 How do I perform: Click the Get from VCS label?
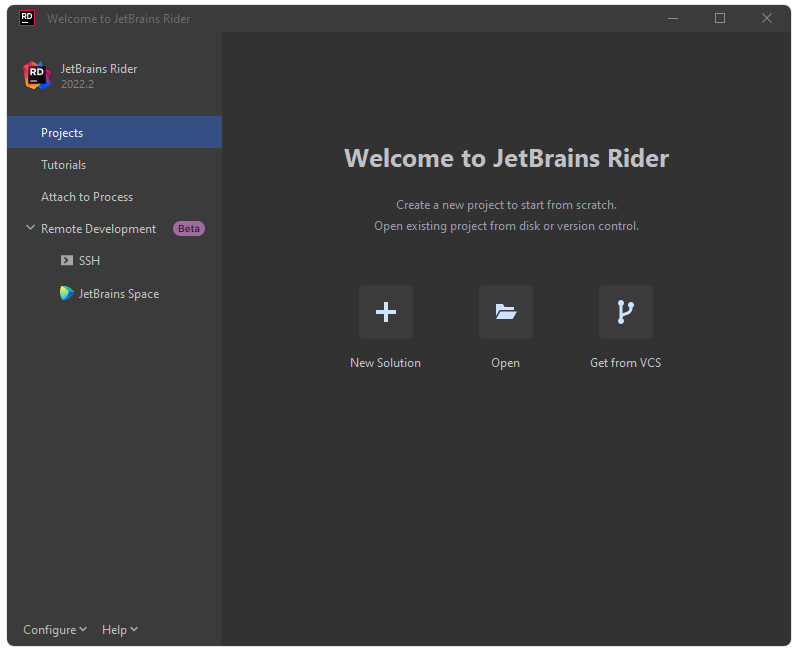pyautogui.click(x=625, y=363)
